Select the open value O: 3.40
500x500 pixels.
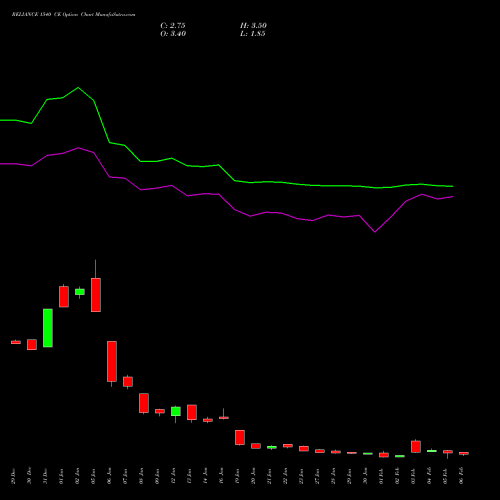173,34
